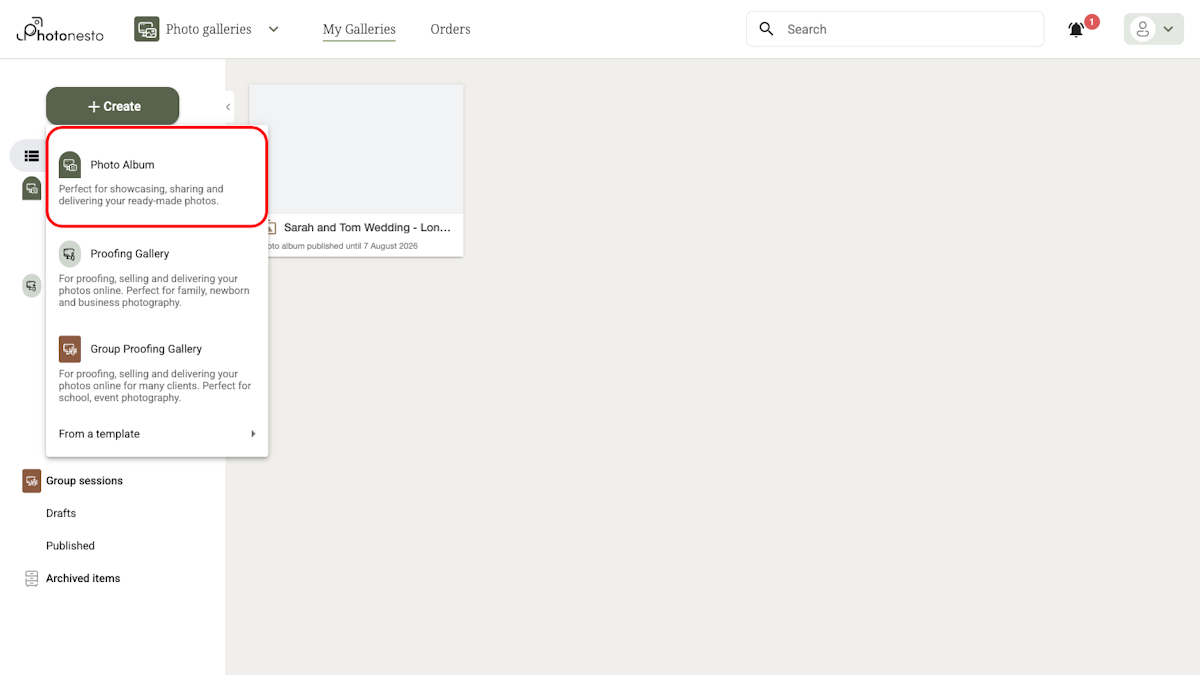Open Published under Group sessions
This screenshot has height=675, width=1200.
[70, 546]
